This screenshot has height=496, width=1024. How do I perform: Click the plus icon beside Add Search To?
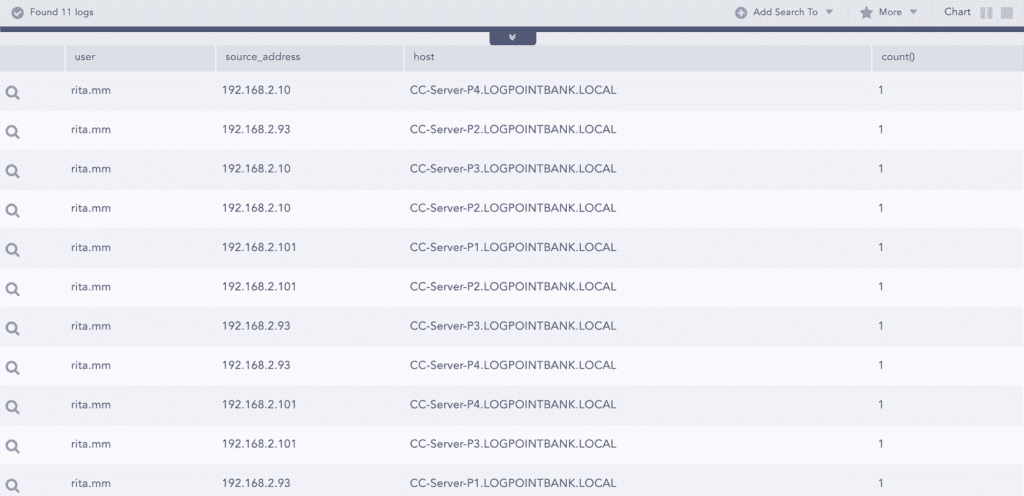point(741,13)
